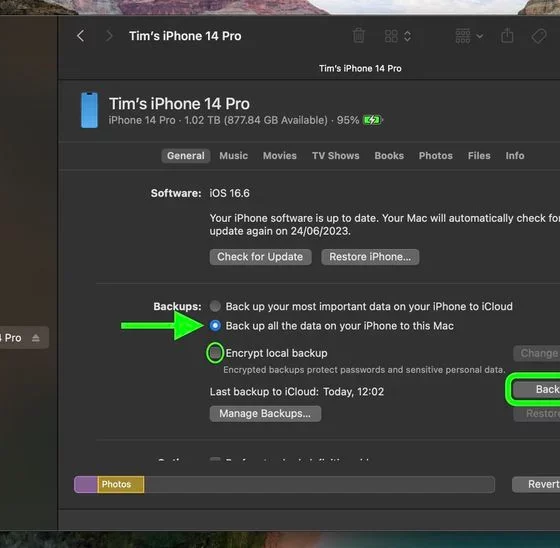Screen dimensions: 560x548
Task: Open view options up-down chevron selector
Action: (x=408, y=36)
